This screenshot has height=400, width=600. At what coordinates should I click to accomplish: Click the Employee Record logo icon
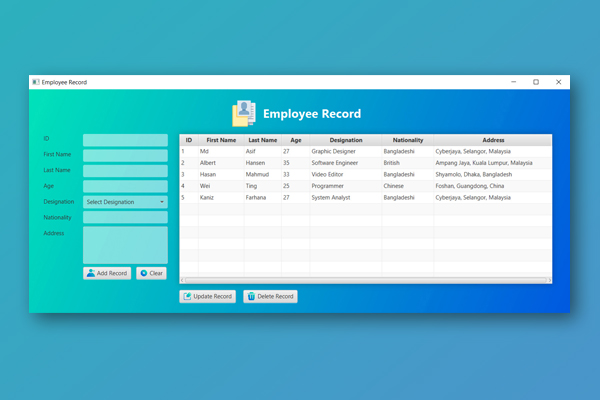pyautogui.click(x=243, y=114)
